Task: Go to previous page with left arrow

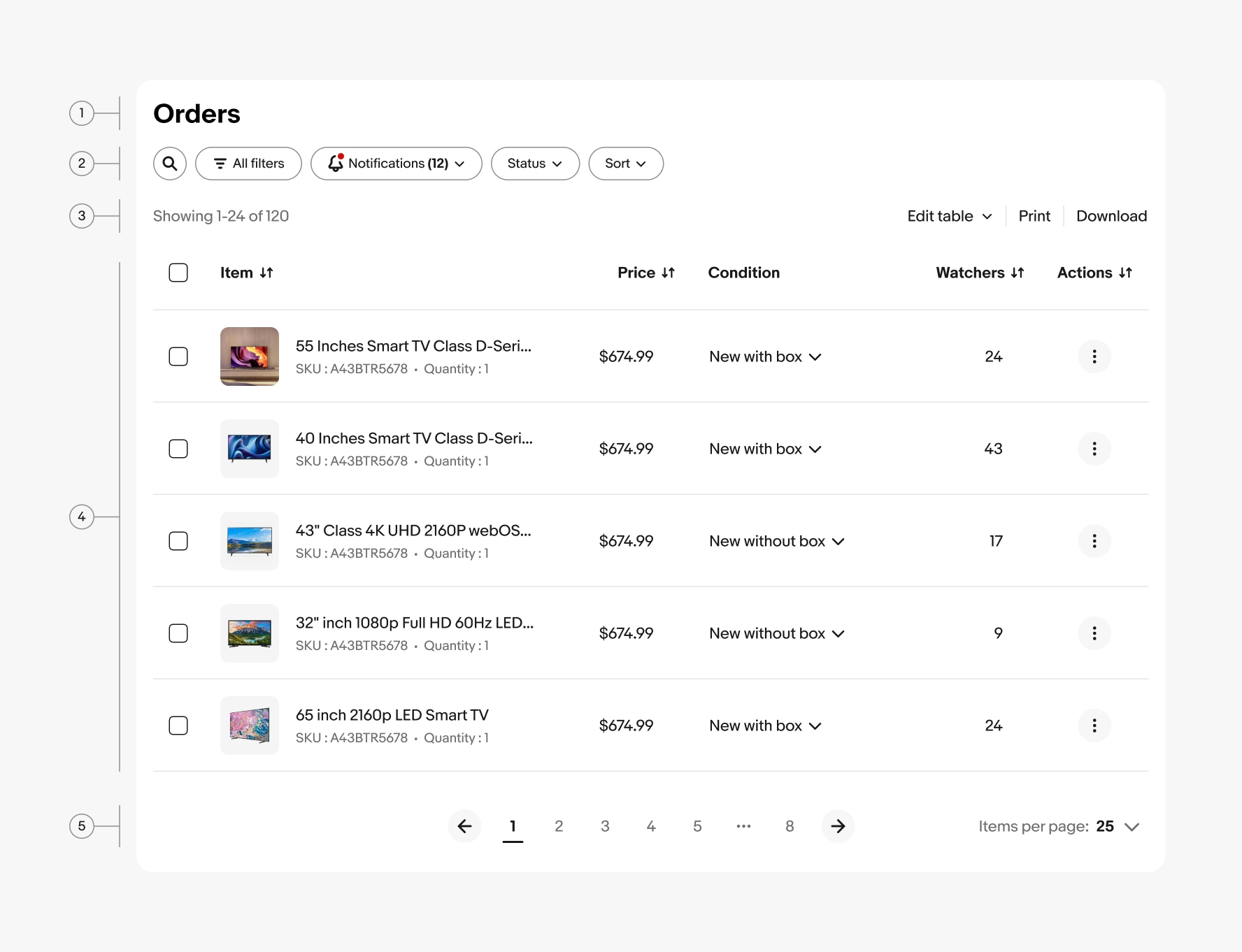Action: pyautogui.click(x=464, y=826)
